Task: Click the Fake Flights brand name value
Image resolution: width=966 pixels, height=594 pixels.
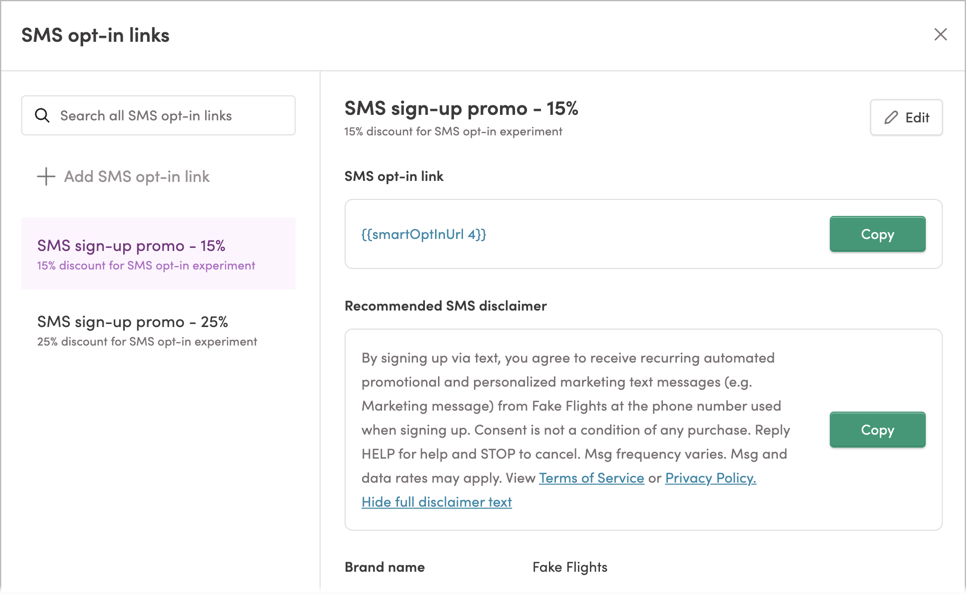Action: click(x=569, y=567)
